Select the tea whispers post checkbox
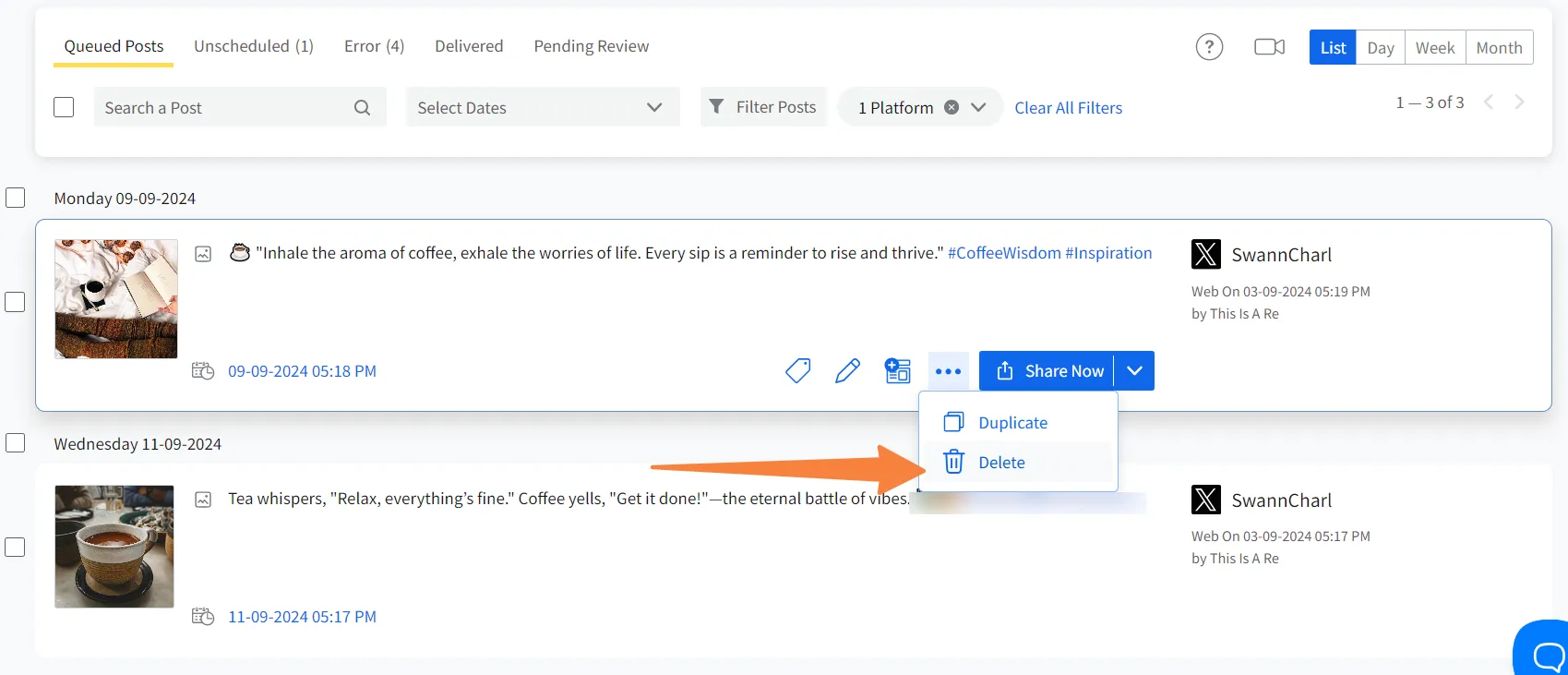This screenshot has height=675, width=1568. coord(16,548)
